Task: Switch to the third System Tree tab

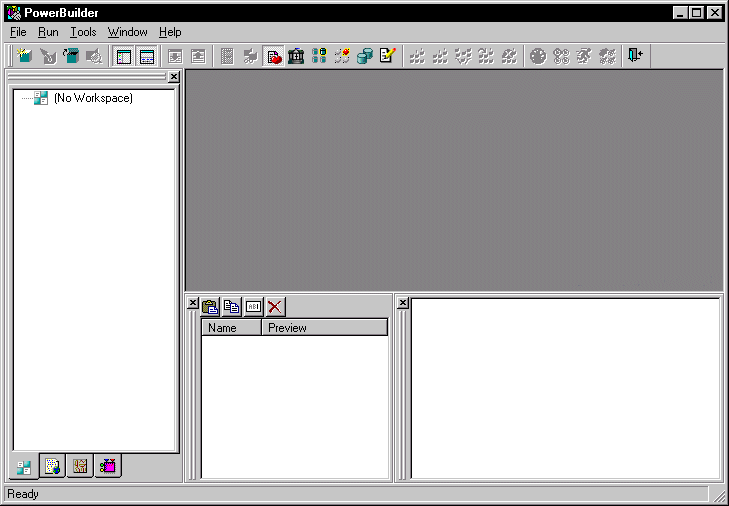Action: pos(80,466)
